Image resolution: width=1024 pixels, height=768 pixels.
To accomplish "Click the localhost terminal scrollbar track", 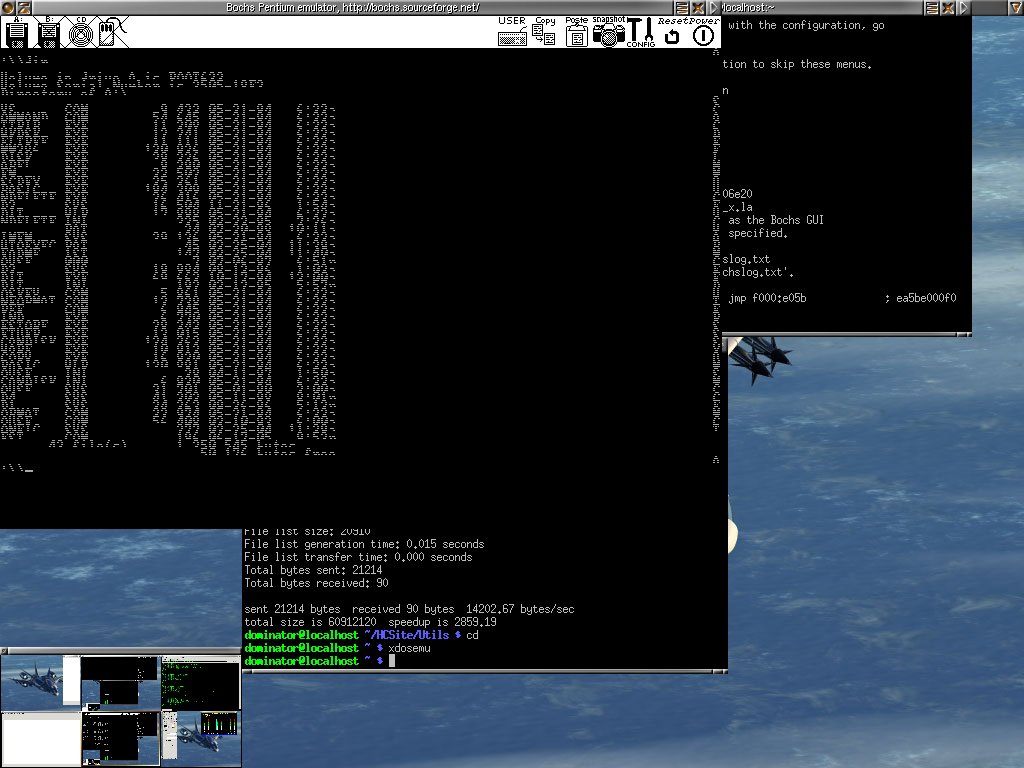I will pyautogui.click(x=715, y=300).
